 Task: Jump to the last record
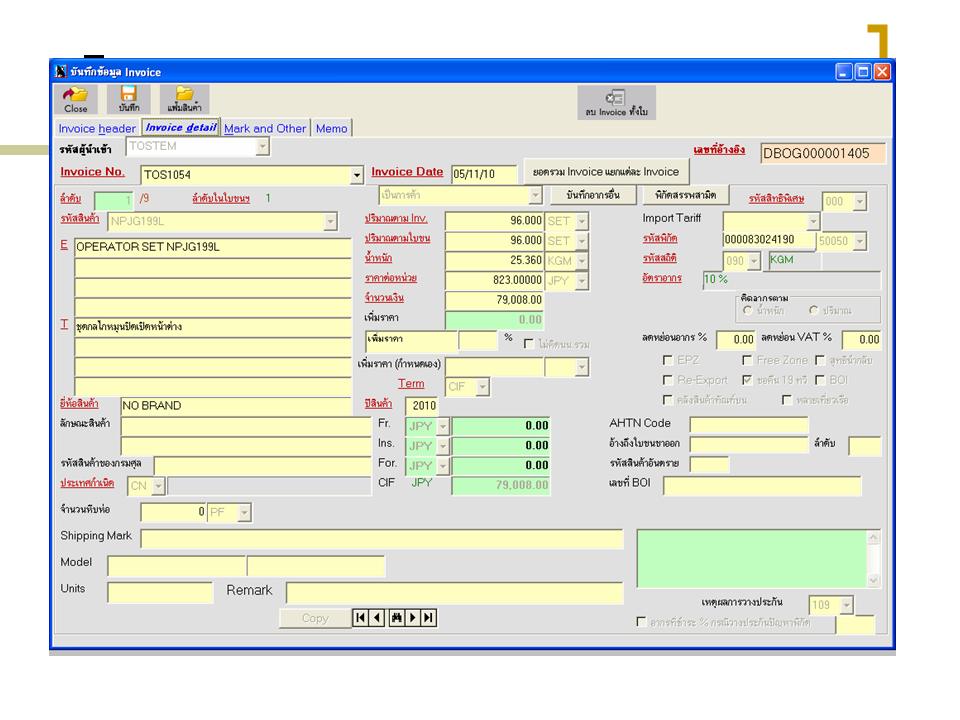tap(429, 618)
